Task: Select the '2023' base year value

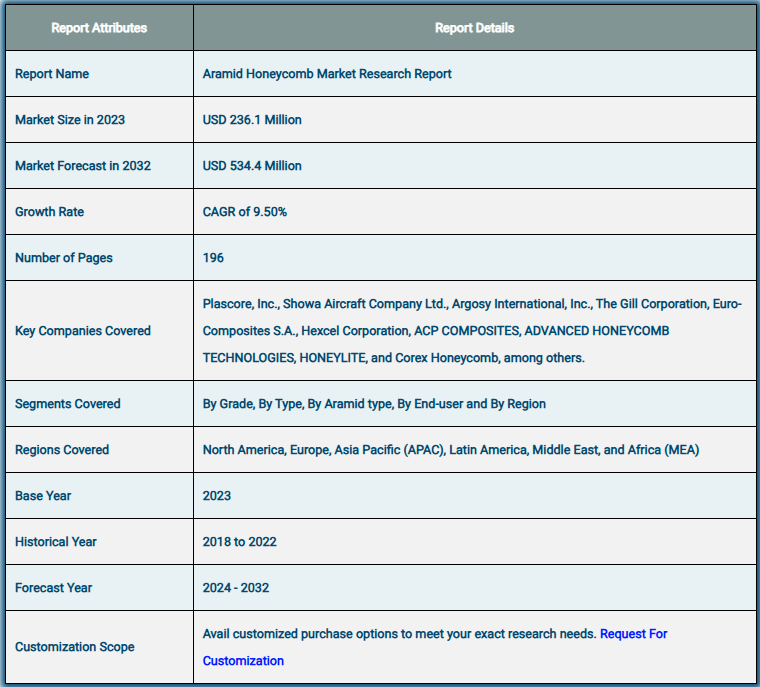Action: tap(217, 496)
